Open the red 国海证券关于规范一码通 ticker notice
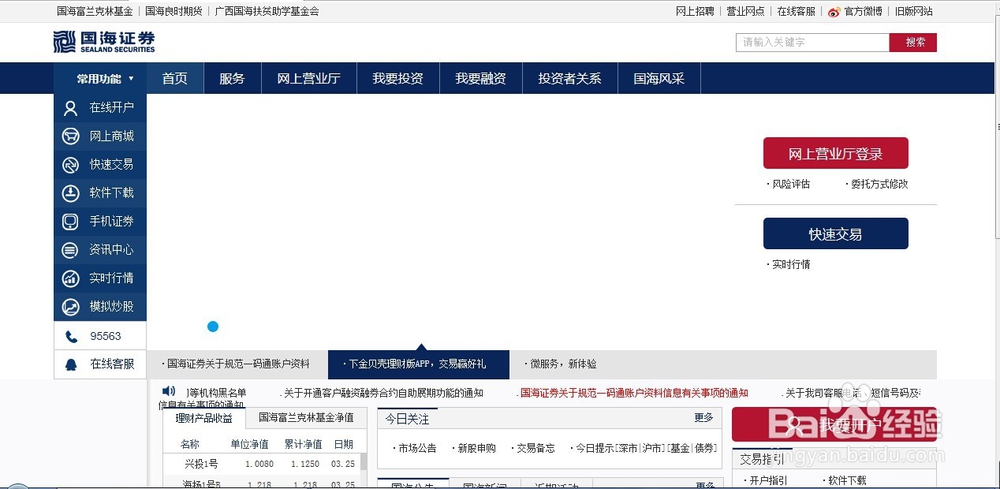Screen dimensions: 1000x489 click(635, 393)
